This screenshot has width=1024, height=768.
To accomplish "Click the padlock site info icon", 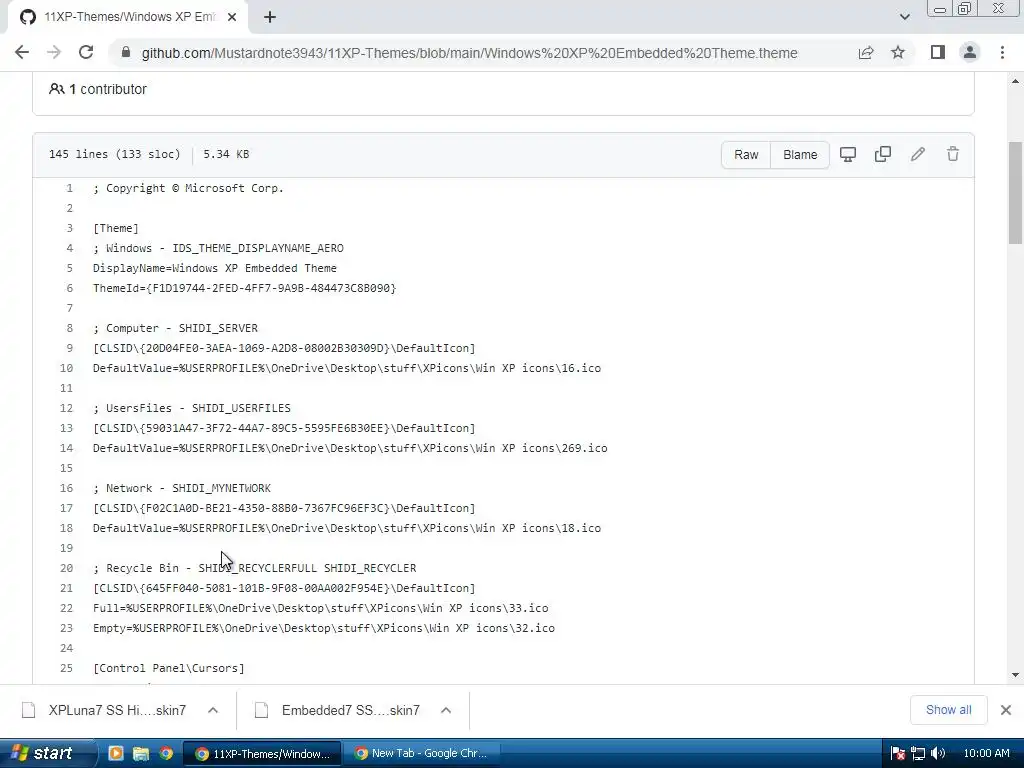I will click(x=126, y=52).
